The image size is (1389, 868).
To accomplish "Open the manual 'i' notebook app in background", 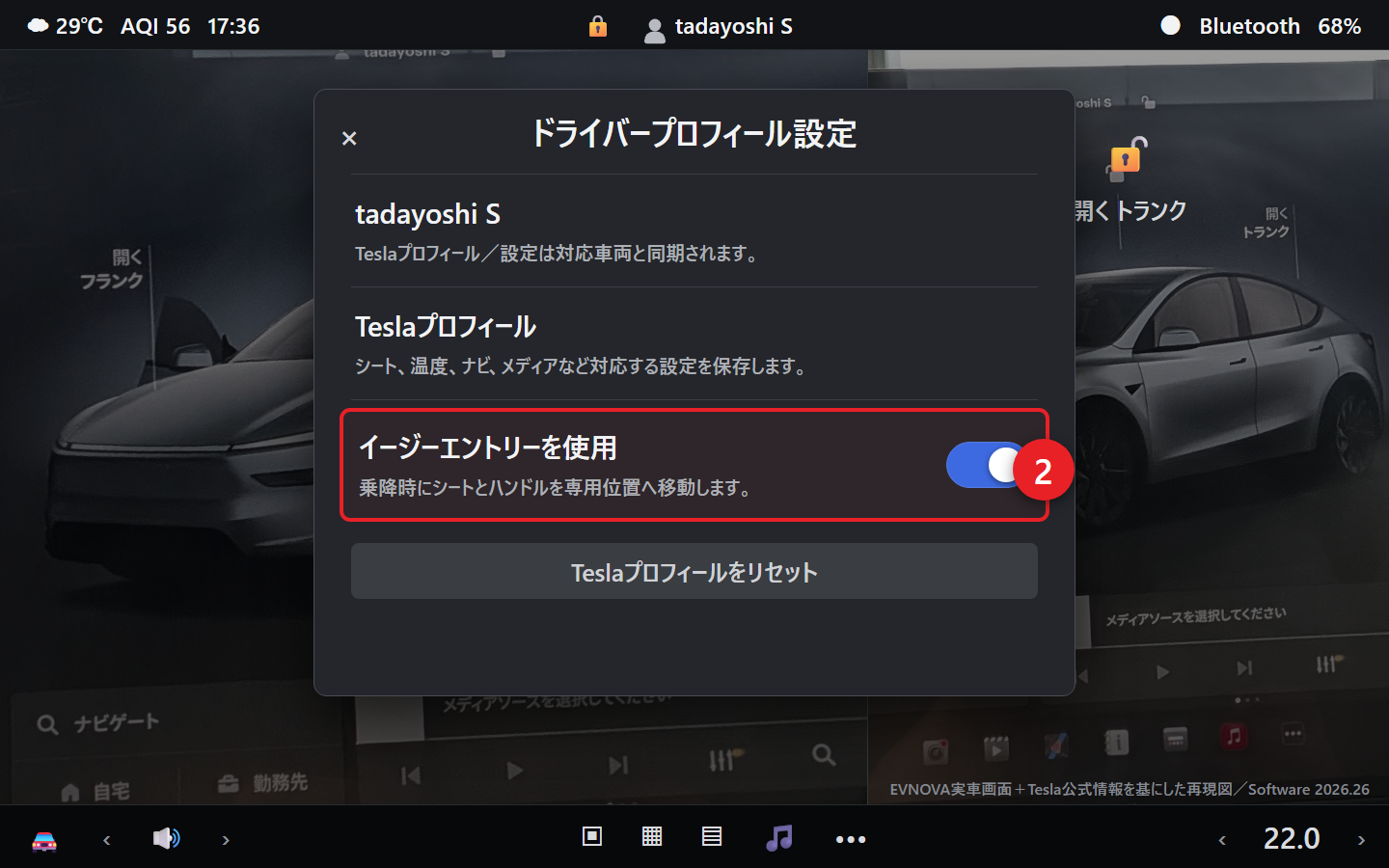I will pyautogui.click(x=1116, y=743).
